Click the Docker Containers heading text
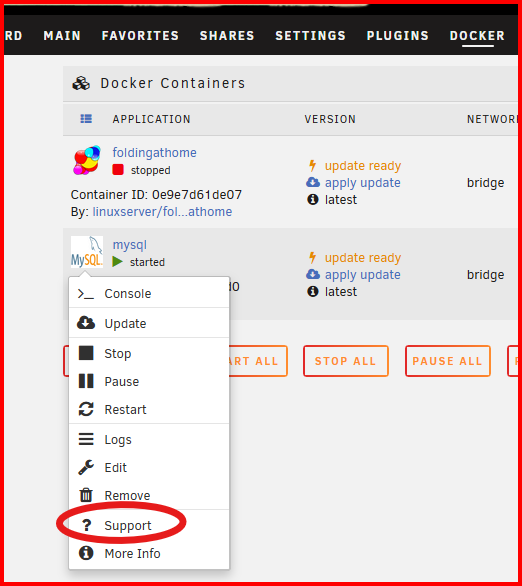Viewport: 522px width, 586px height. click(173, 83)
